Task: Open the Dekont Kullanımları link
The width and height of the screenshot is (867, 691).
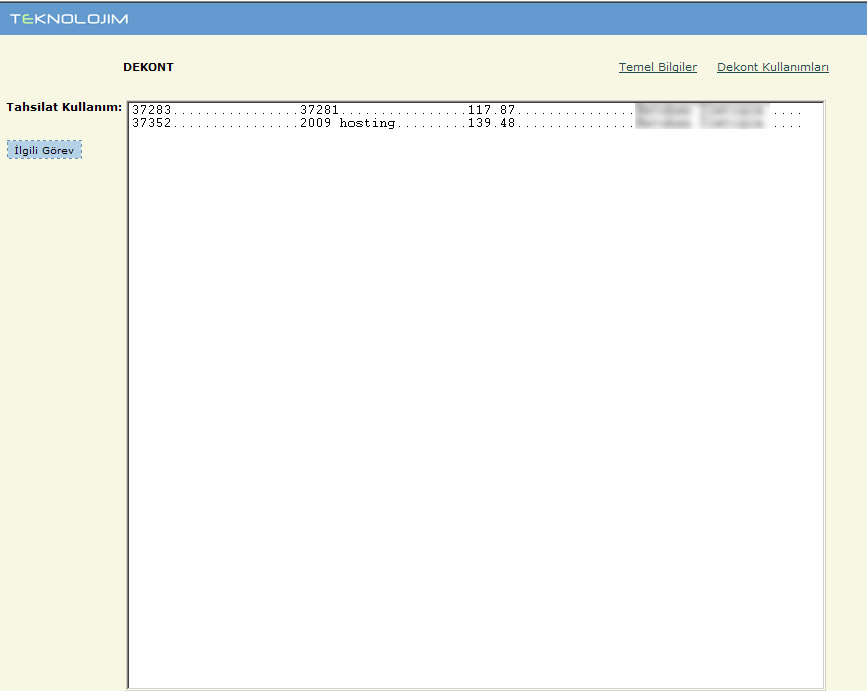Action: pos(772,67)
